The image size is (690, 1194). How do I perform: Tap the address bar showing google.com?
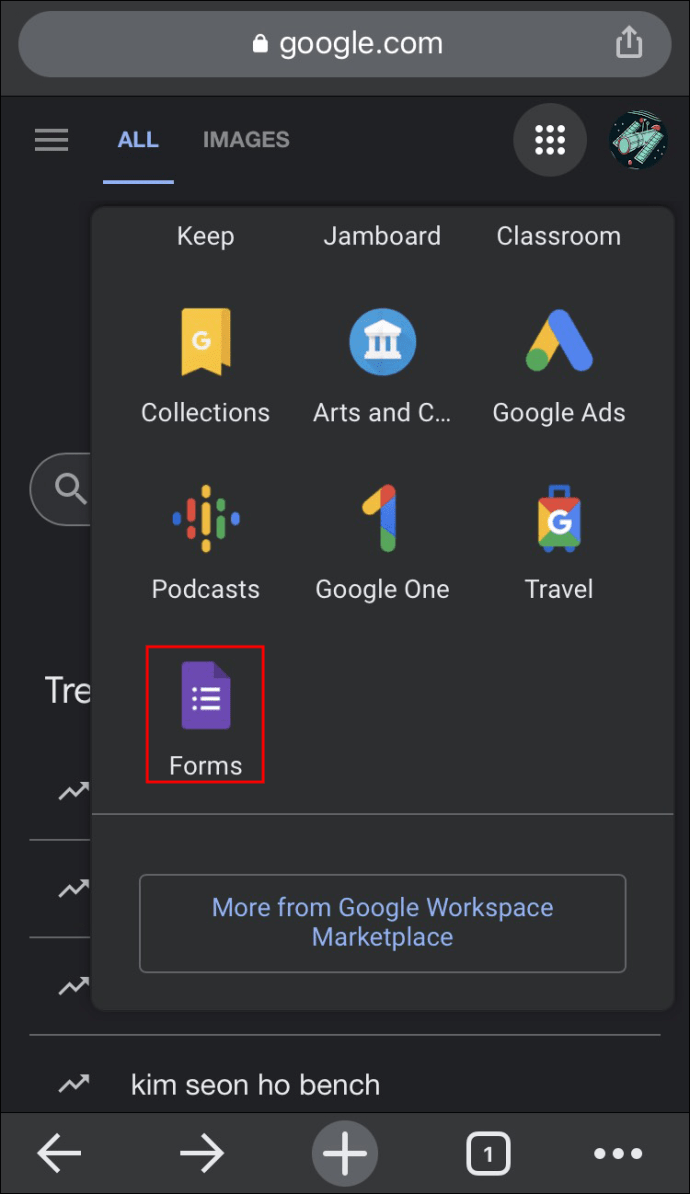tap(345, 43)
